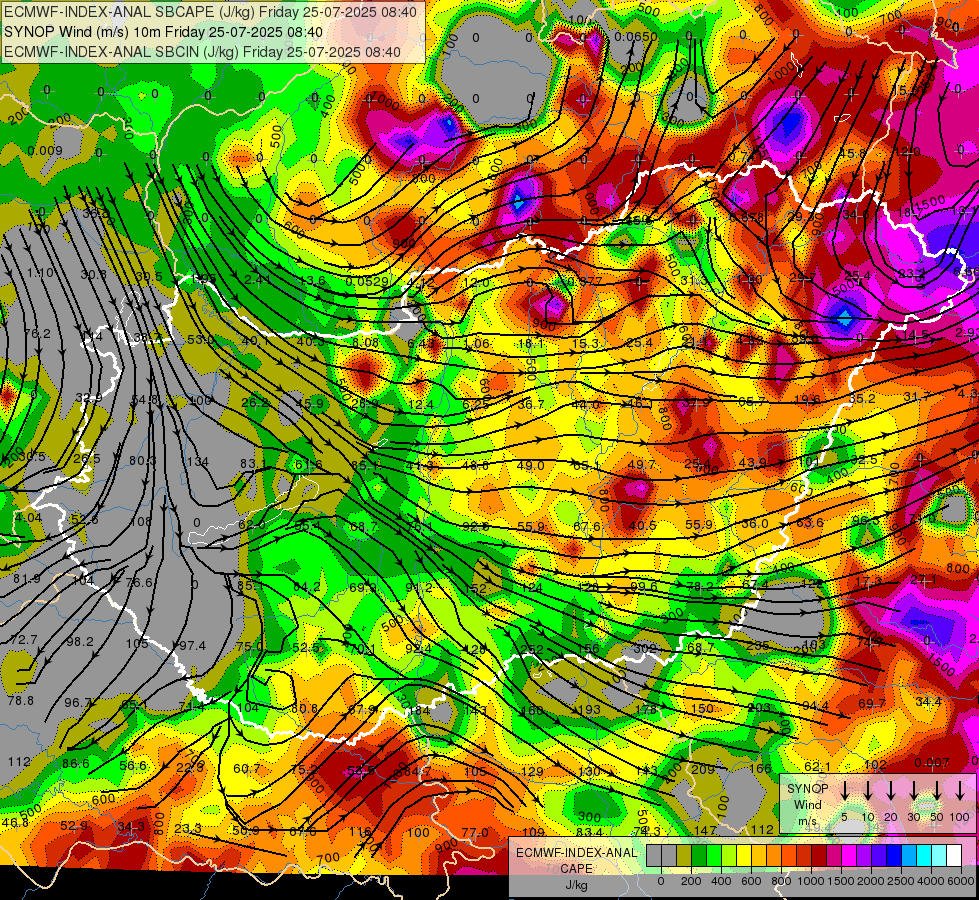Click the 'ECMWF-INDEX-ANAL CAPE J/kg' legend label
Image resolution: width=979 pixels, height=900 pixels.
click(x=576, y=869)
